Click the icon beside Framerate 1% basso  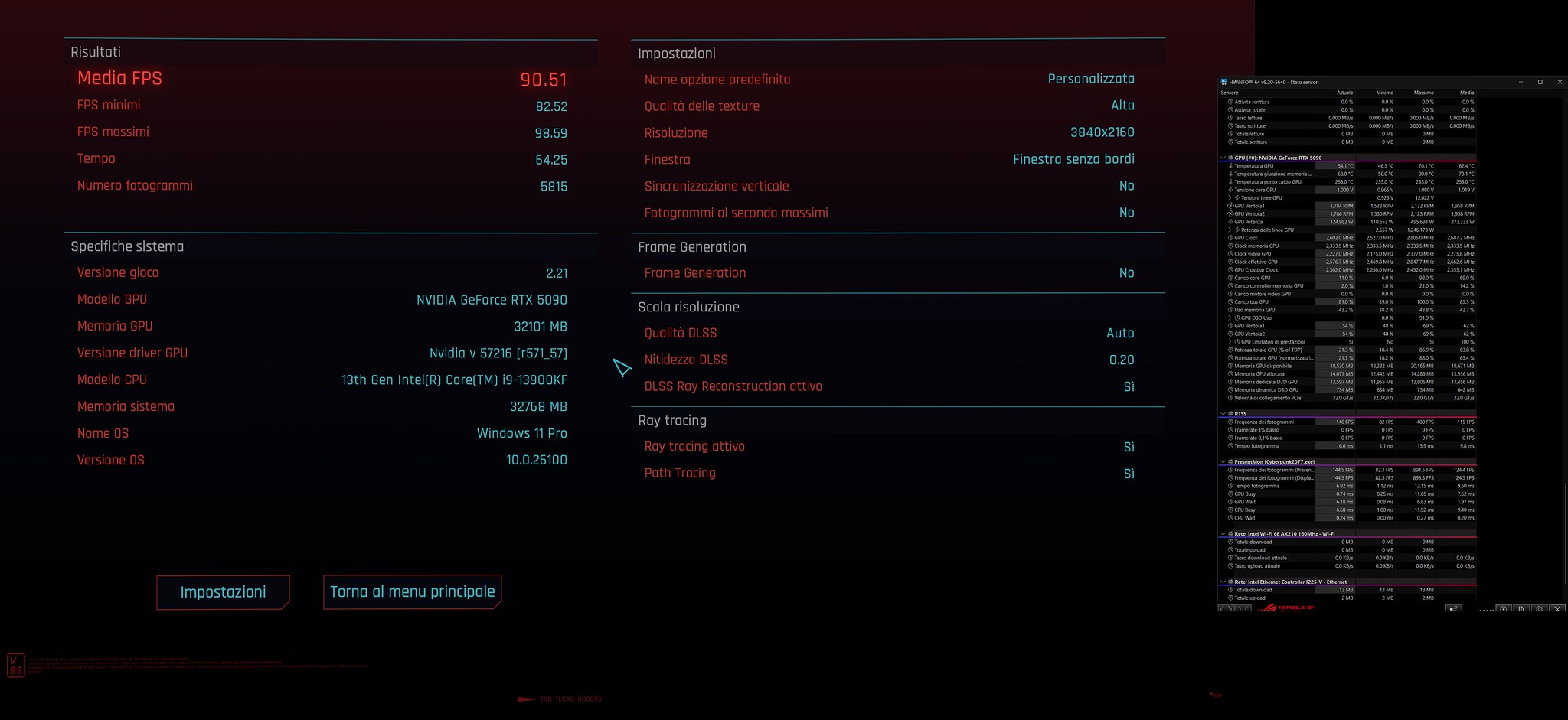(x=1231, y=430)
